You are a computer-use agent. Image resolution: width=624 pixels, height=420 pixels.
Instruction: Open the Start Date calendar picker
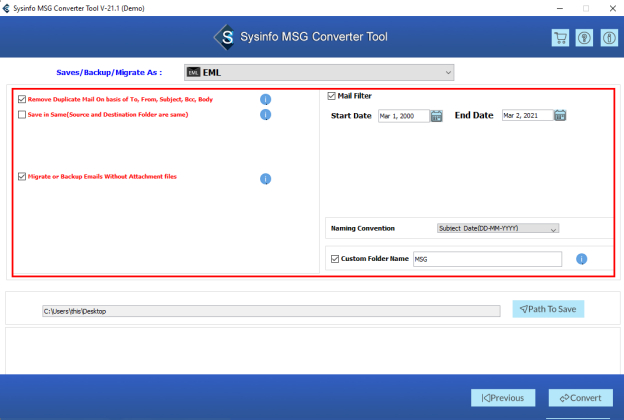pyautogui.click(x=436, y=116)
